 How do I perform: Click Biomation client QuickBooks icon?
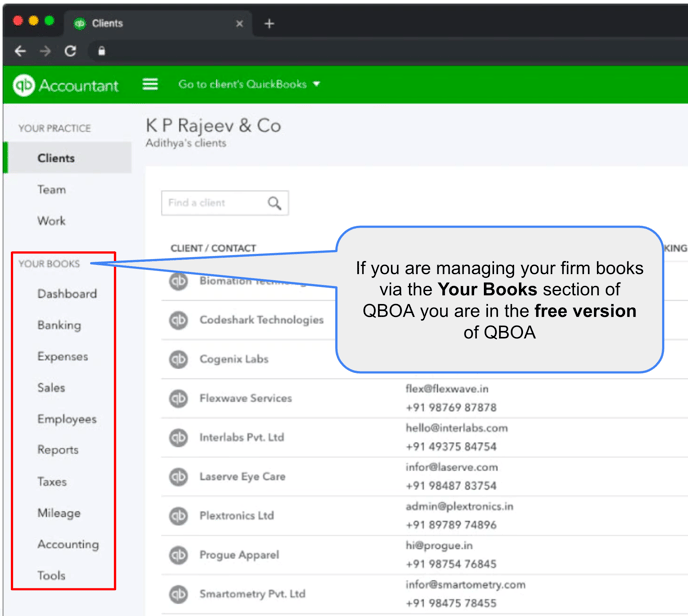click(x=179, y=281)
